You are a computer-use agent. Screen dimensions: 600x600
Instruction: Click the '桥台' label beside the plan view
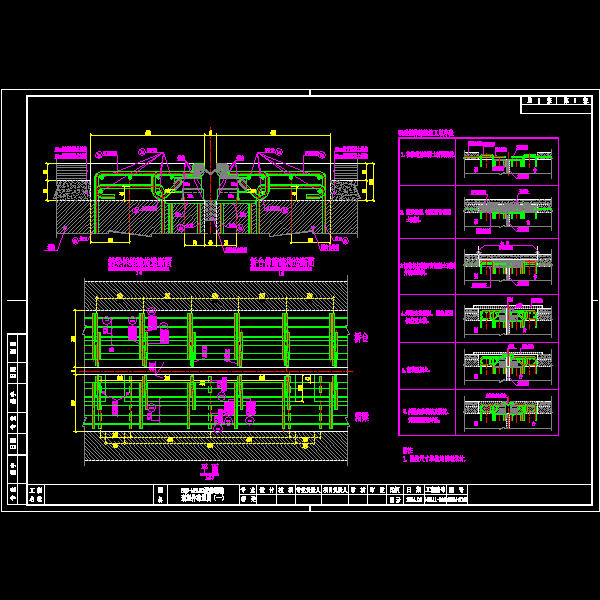tap(361, 338)
